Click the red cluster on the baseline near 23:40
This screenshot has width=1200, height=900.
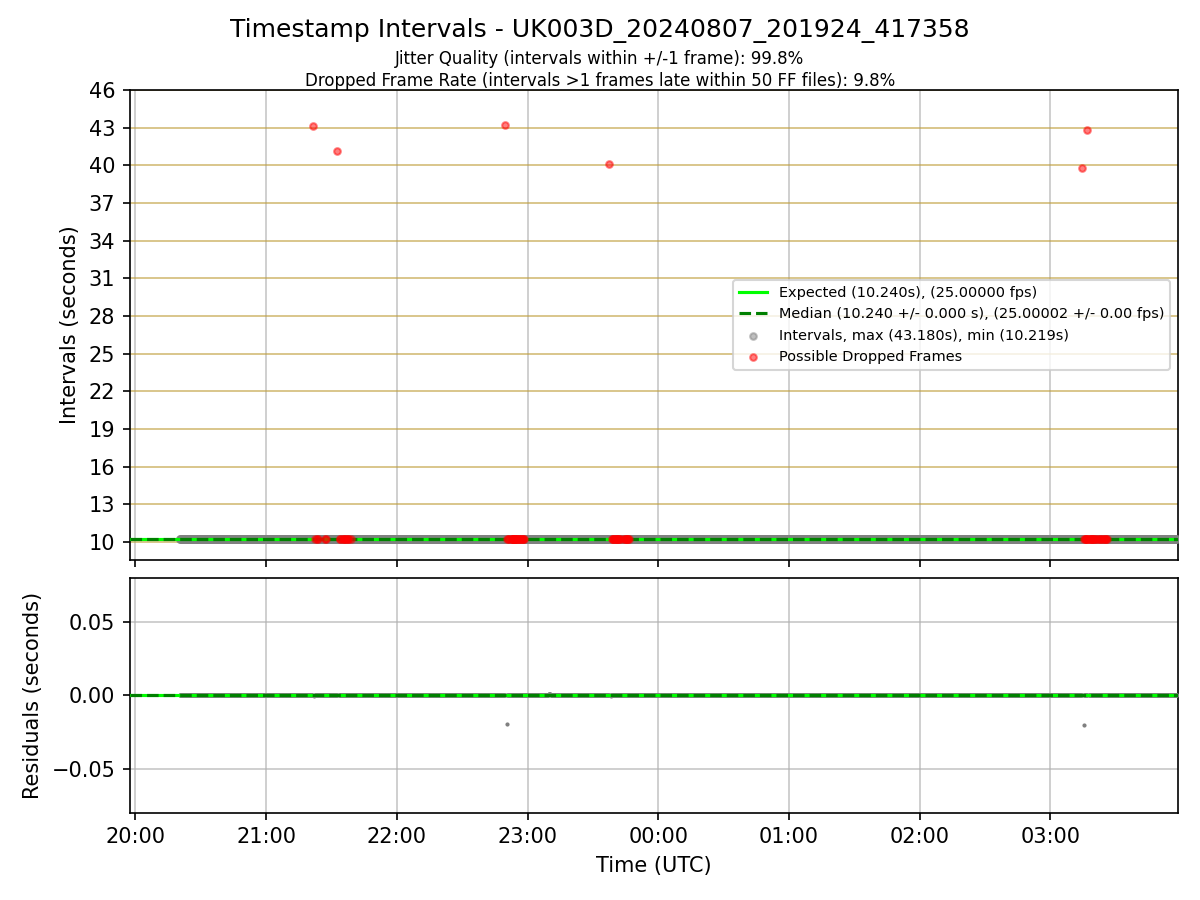click(621, 539)
